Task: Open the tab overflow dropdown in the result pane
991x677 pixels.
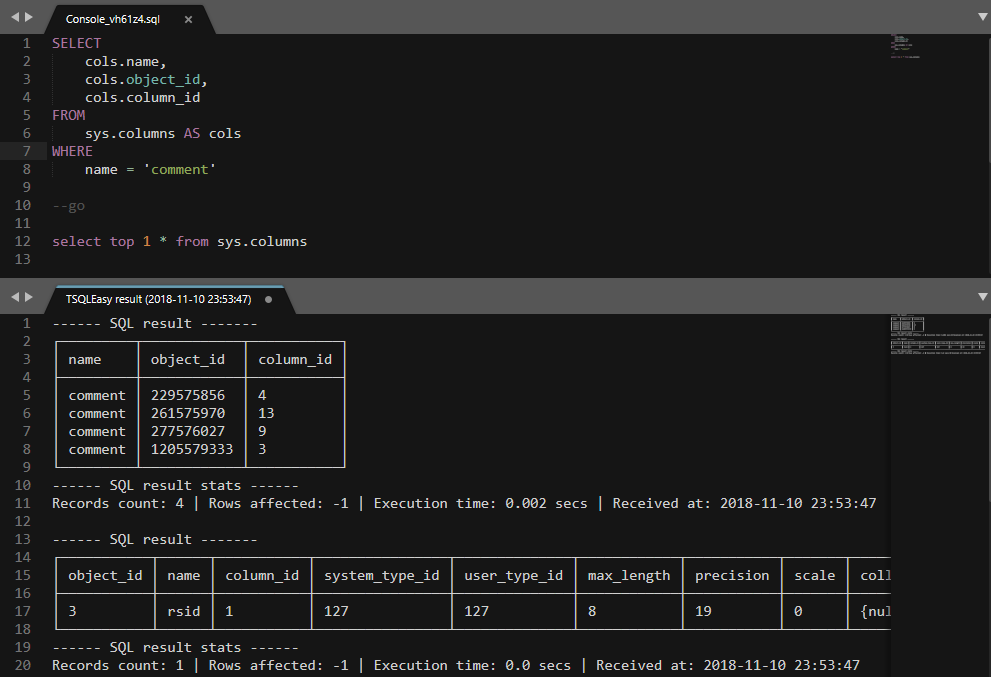Action: tap(981, 296)
